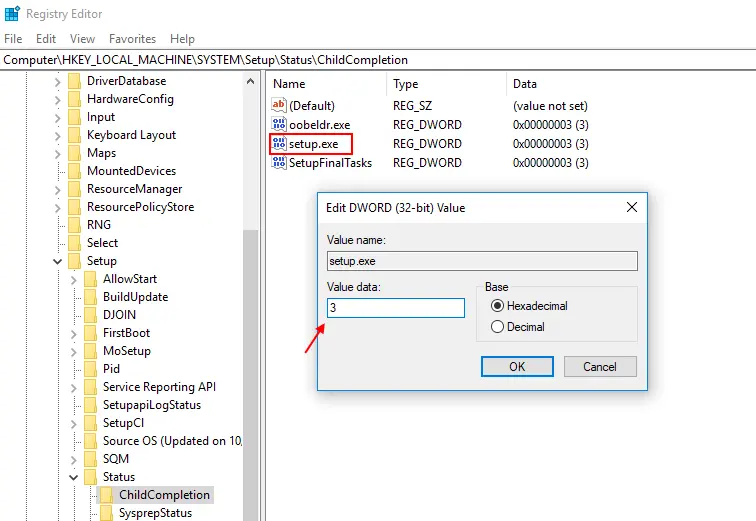Click the Pid folder icon
756x521 pixels.
tap(90, 369)
